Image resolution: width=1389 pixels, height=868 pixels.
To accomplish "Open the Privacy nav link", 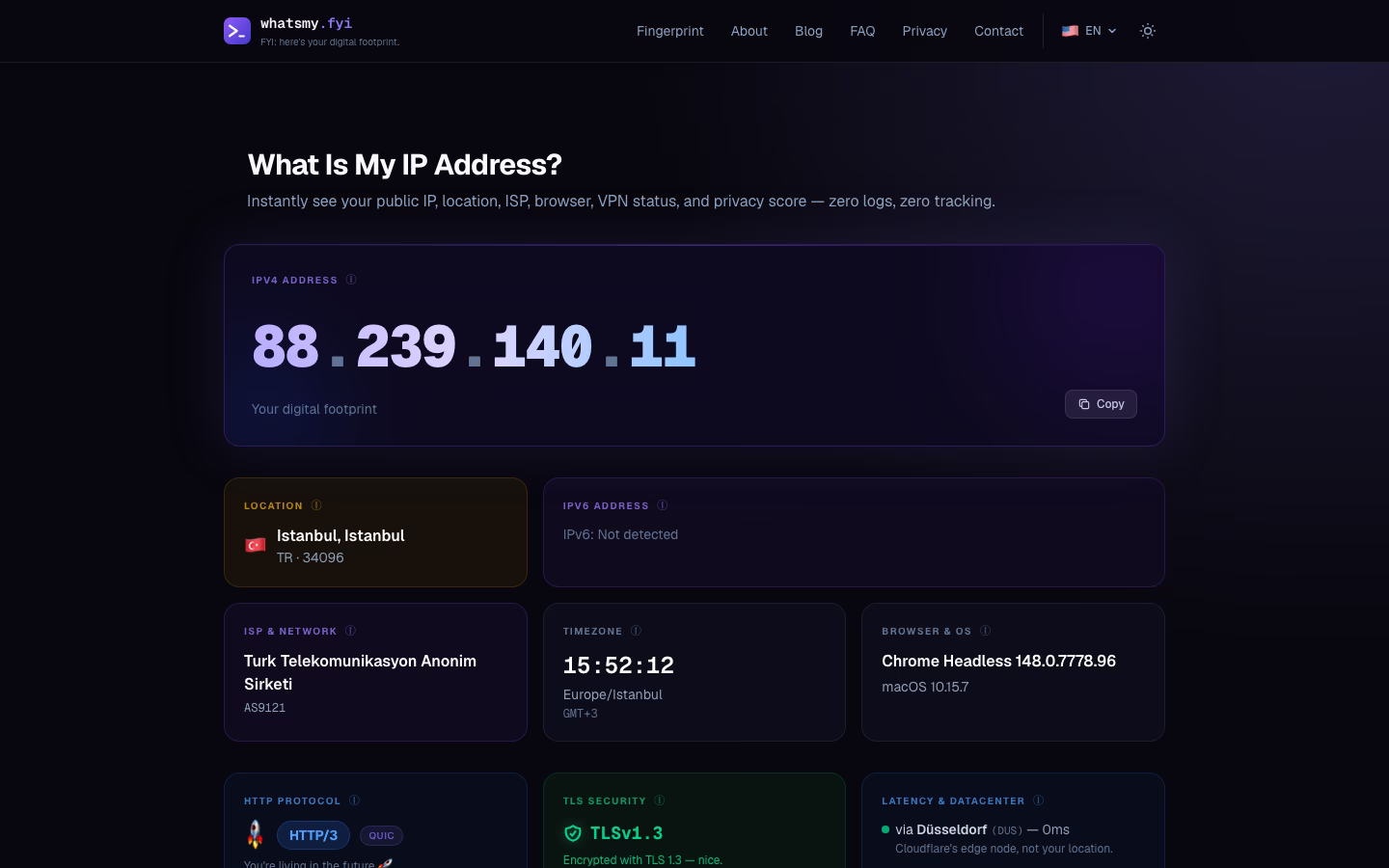I will 925,31.
